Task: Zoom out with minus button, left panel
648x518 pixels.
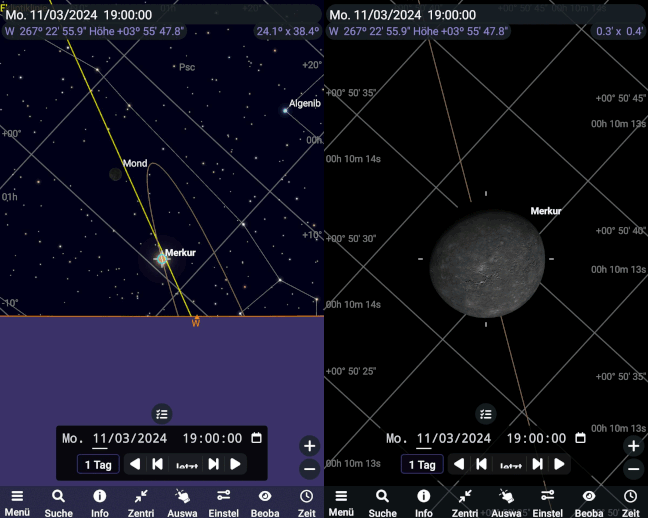Action: [310, 469]
